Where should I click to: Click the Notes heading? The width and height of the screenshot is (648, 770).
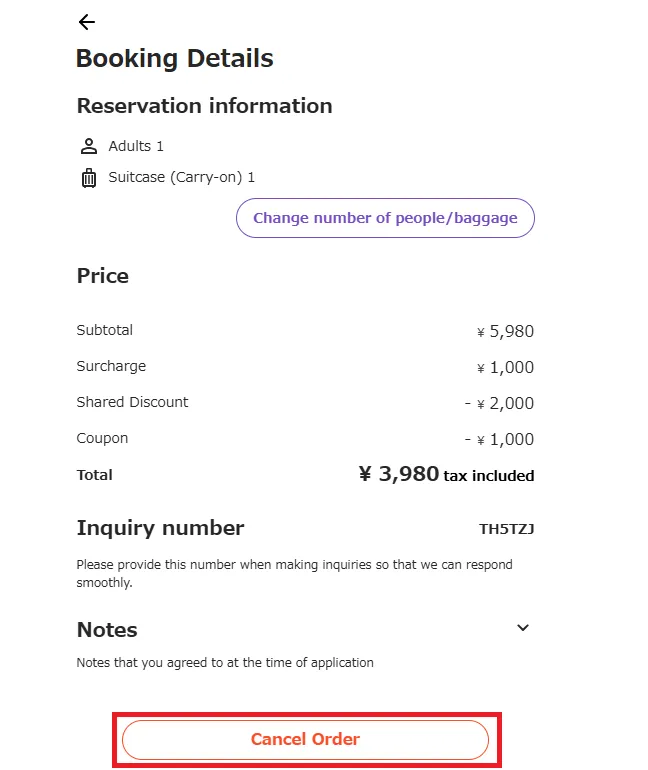coord(107,630)
